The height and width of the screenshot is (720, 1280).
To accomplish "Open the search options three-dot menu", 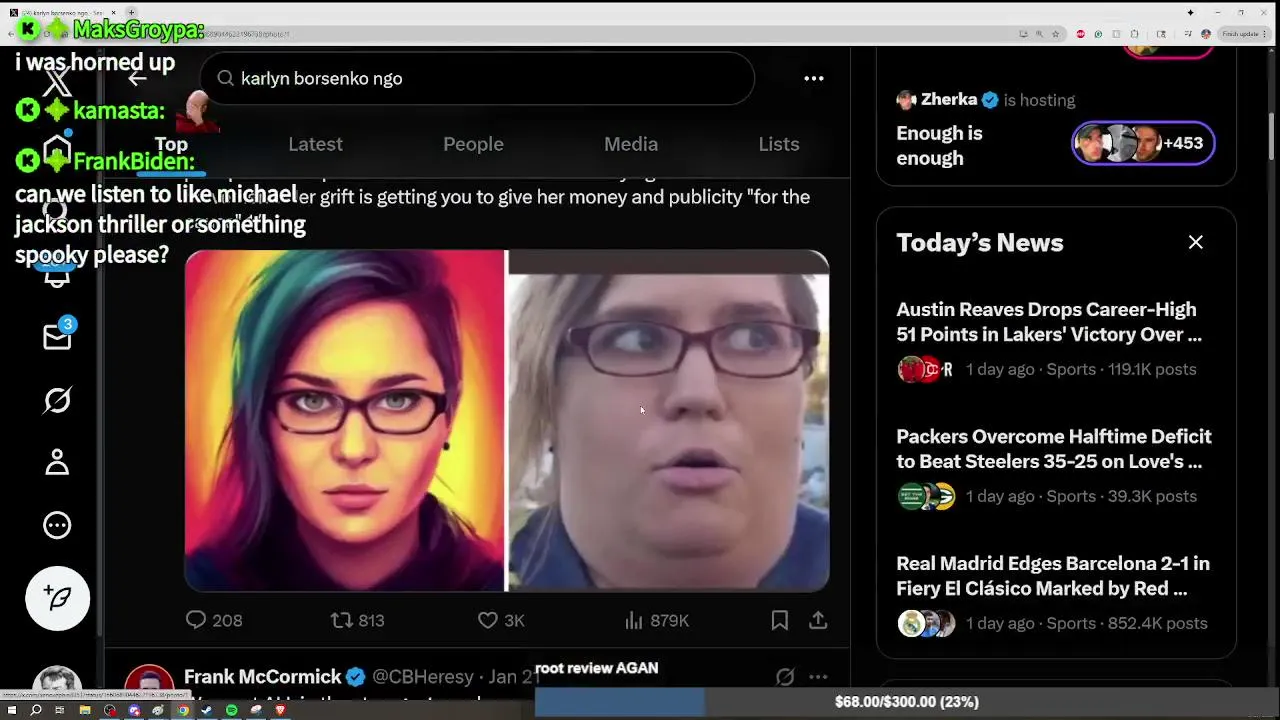I will 814,78.
